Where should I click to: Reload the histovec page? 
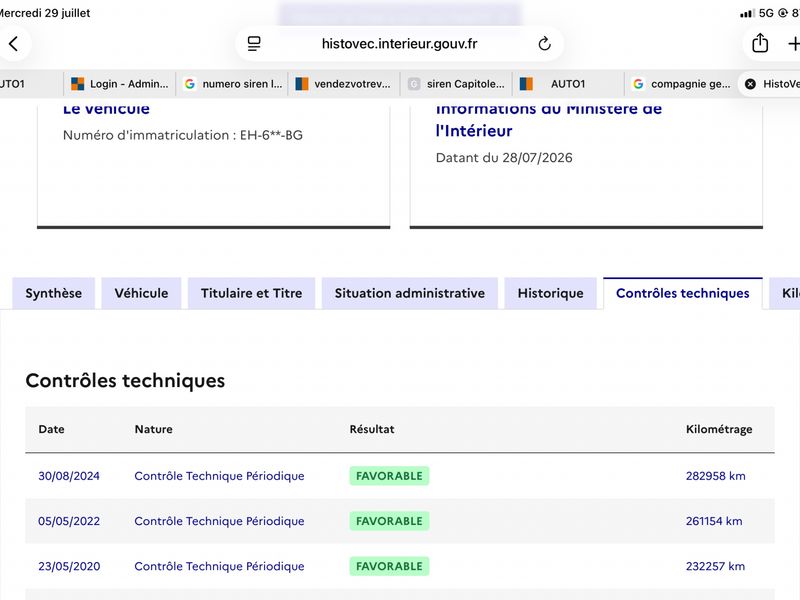click(x=544, y=44)
